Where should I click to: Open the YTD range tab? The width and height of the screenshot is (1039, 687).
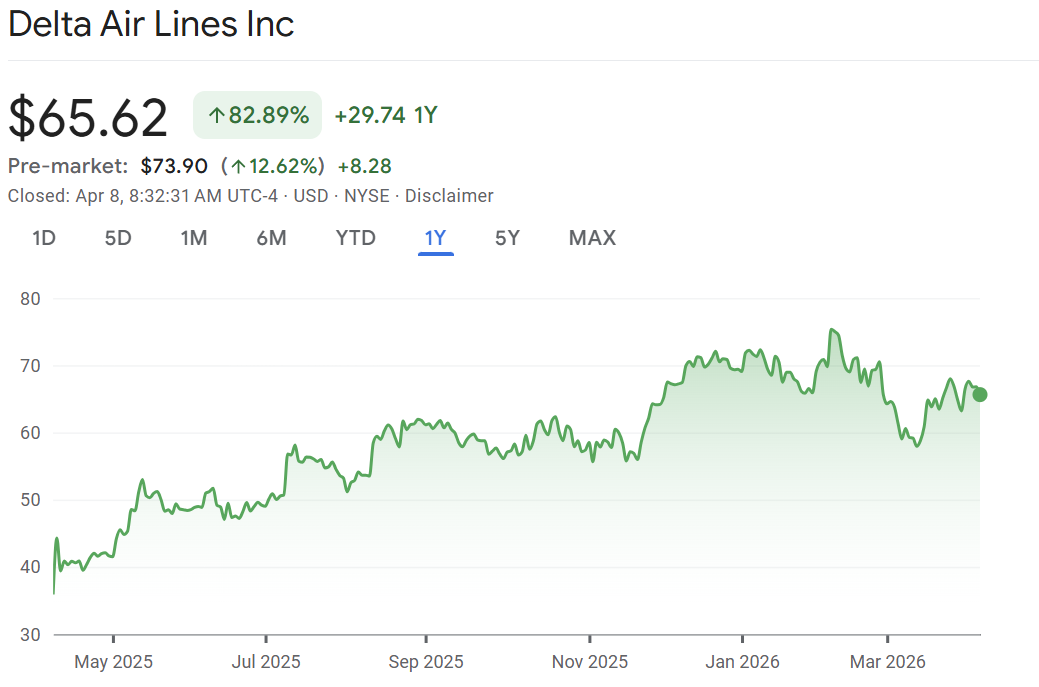tap(355, 238)
